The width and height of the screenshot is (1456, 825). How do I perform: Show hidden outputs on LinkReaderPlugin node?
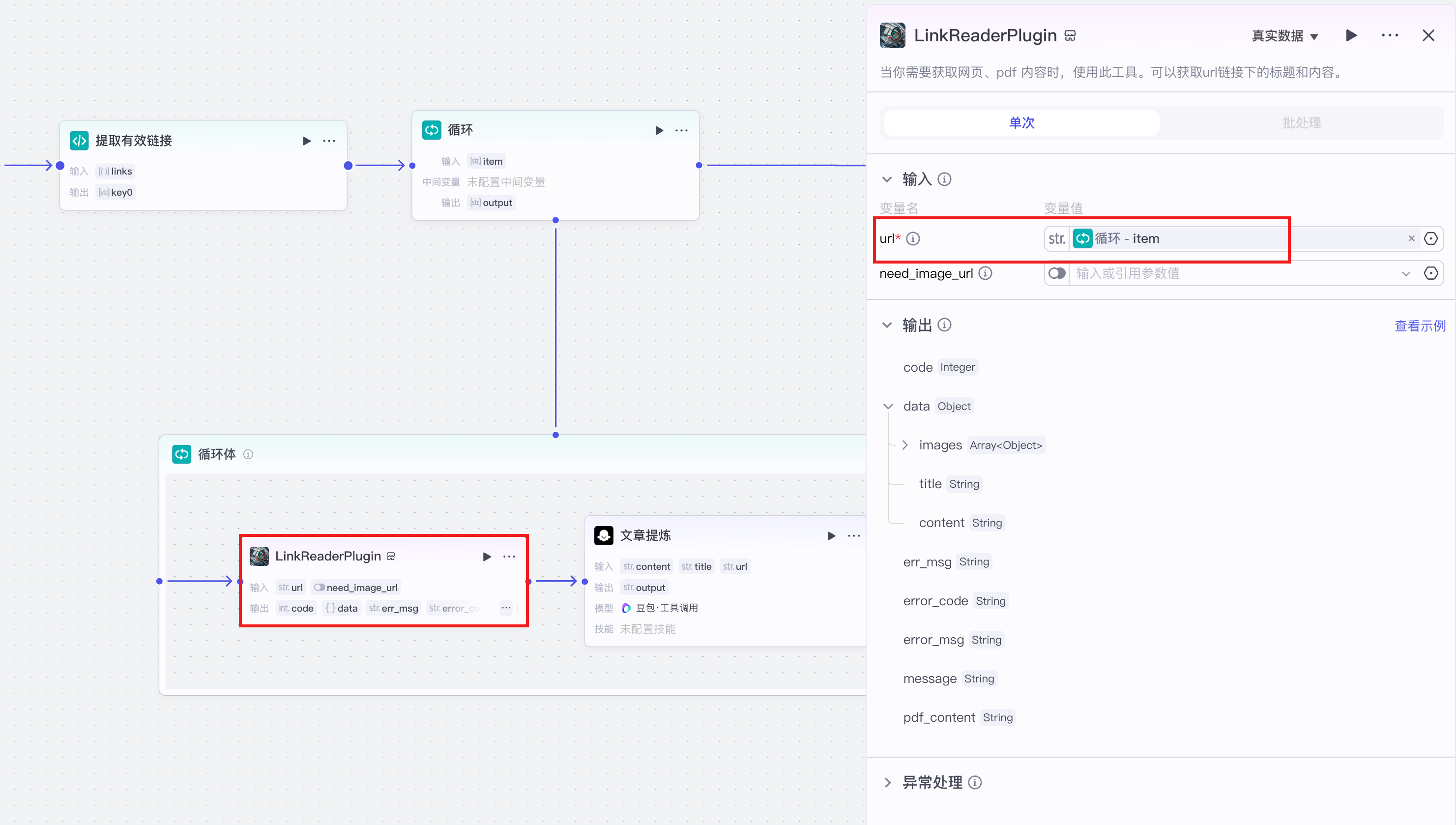[506, 608]
